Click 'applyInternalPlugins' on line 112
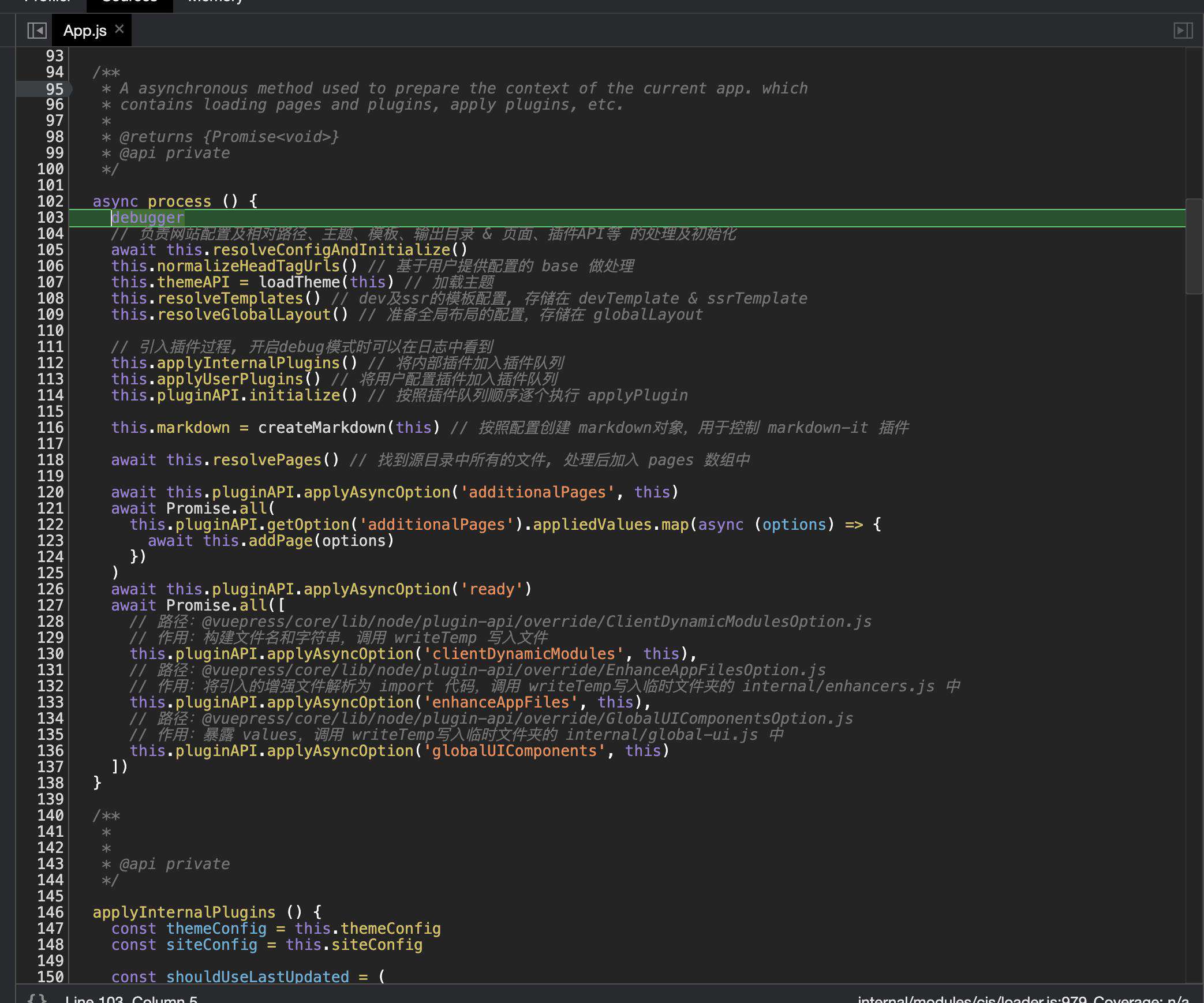Image resolution: width=1204 pixels, height=1003 pixels. 249,363
